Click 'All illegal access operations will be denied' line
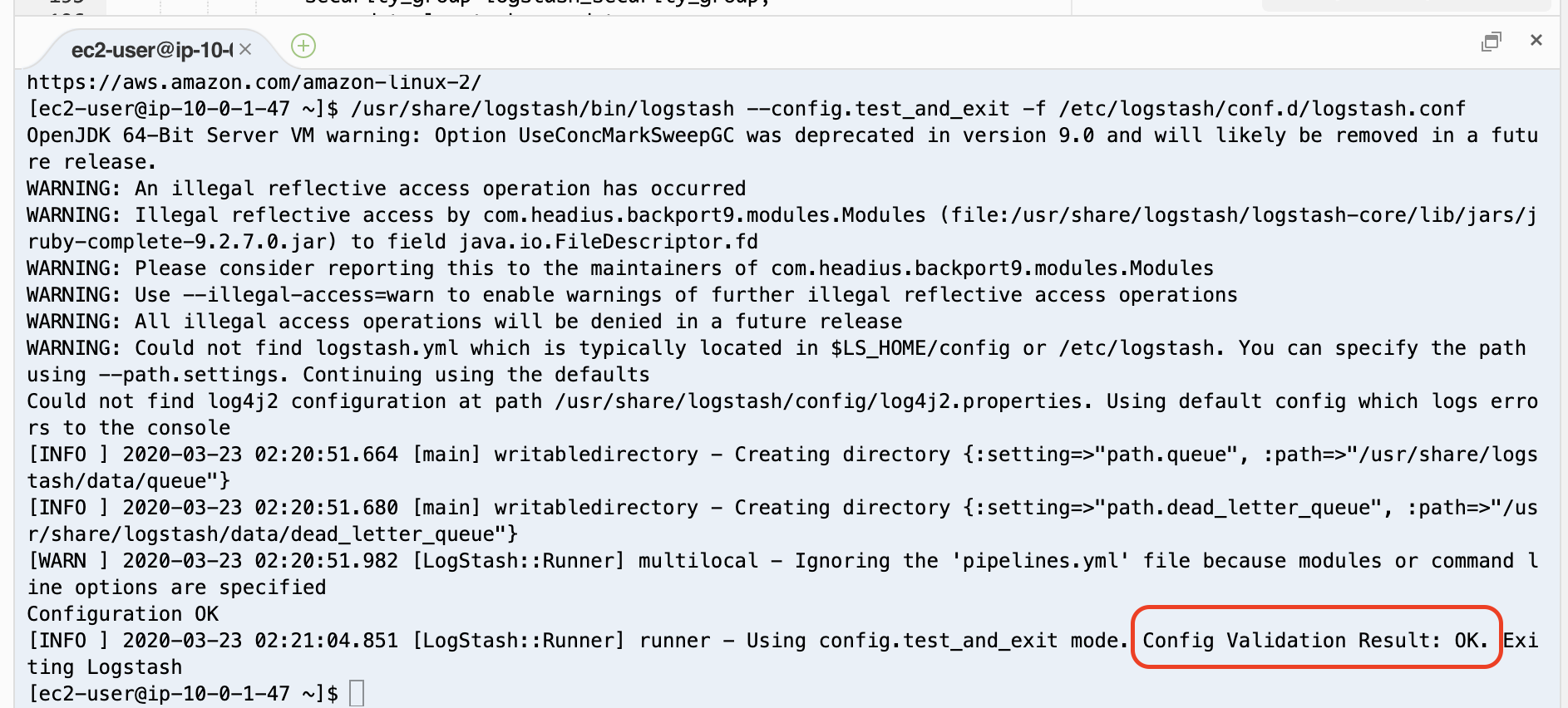The height and width of the screenshot is (708, 1568). (x=465, y=322)
